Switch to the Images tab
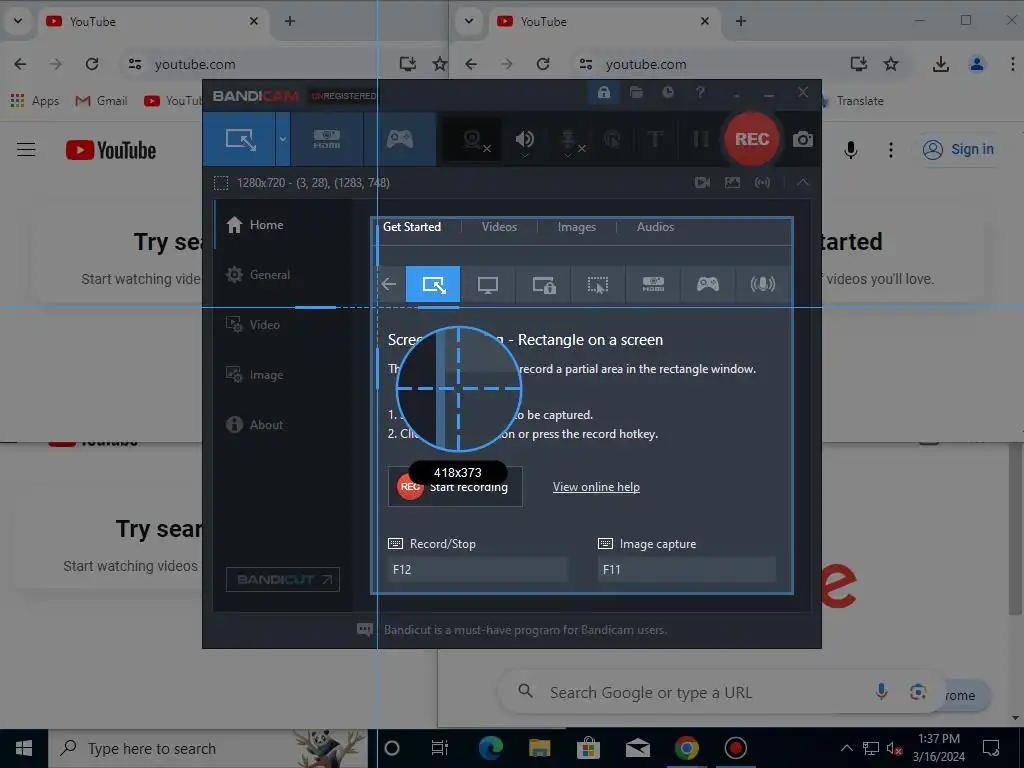Screen dimensions: 1024x768 577,227
